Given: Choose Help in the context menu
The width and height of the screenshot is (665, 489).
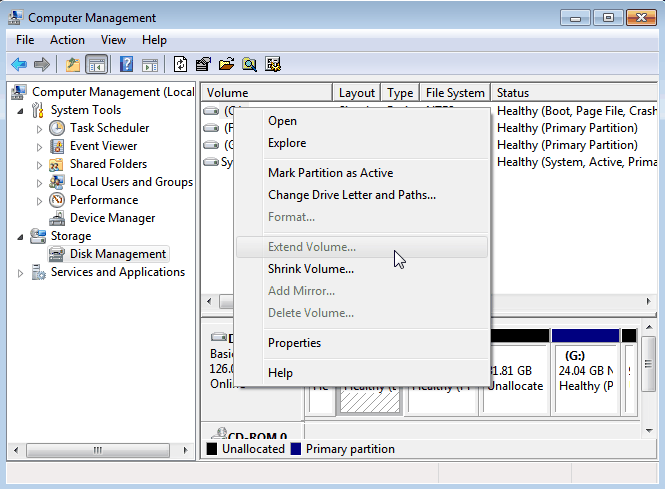Looking at the screenshot, I should pyautogui.click(x=362, y=373).
